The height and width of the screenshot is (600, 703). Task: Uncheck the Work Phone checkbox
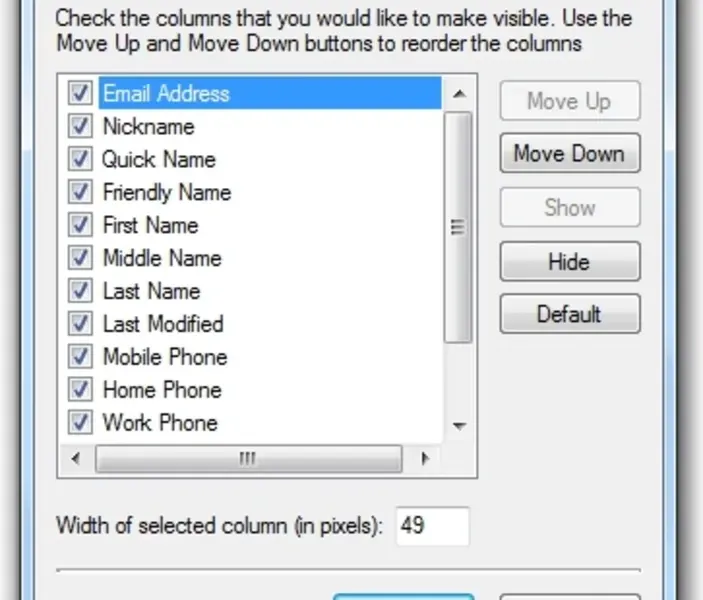(x=80, y=423)
